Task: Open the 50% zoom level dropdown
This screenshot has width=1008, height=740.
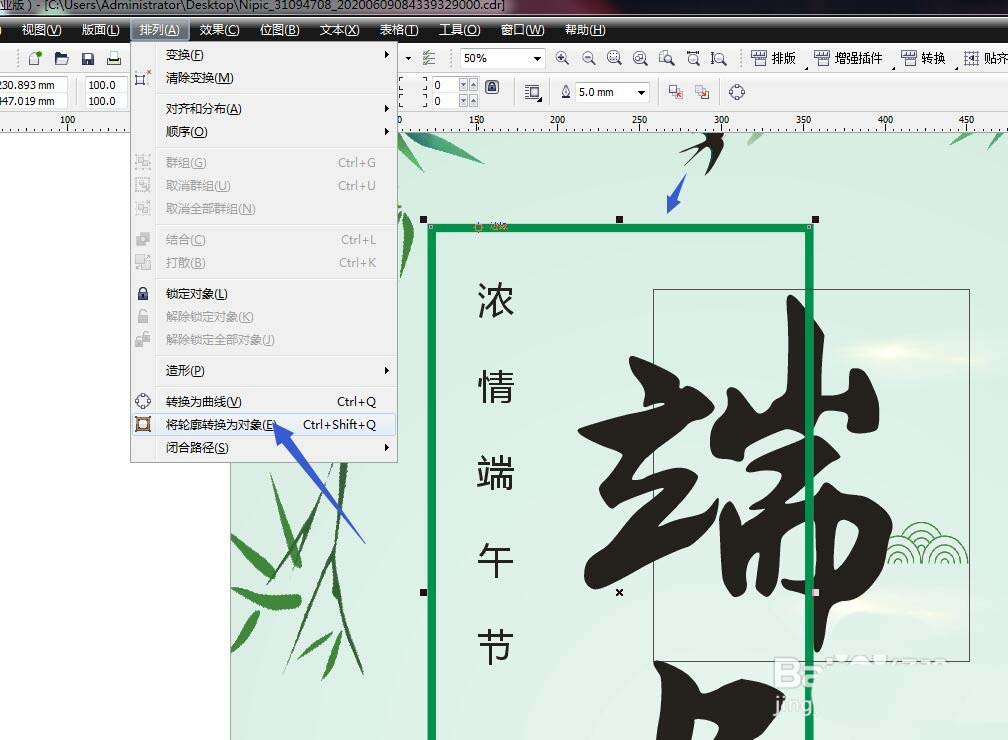Action: [x=536, y=58]
